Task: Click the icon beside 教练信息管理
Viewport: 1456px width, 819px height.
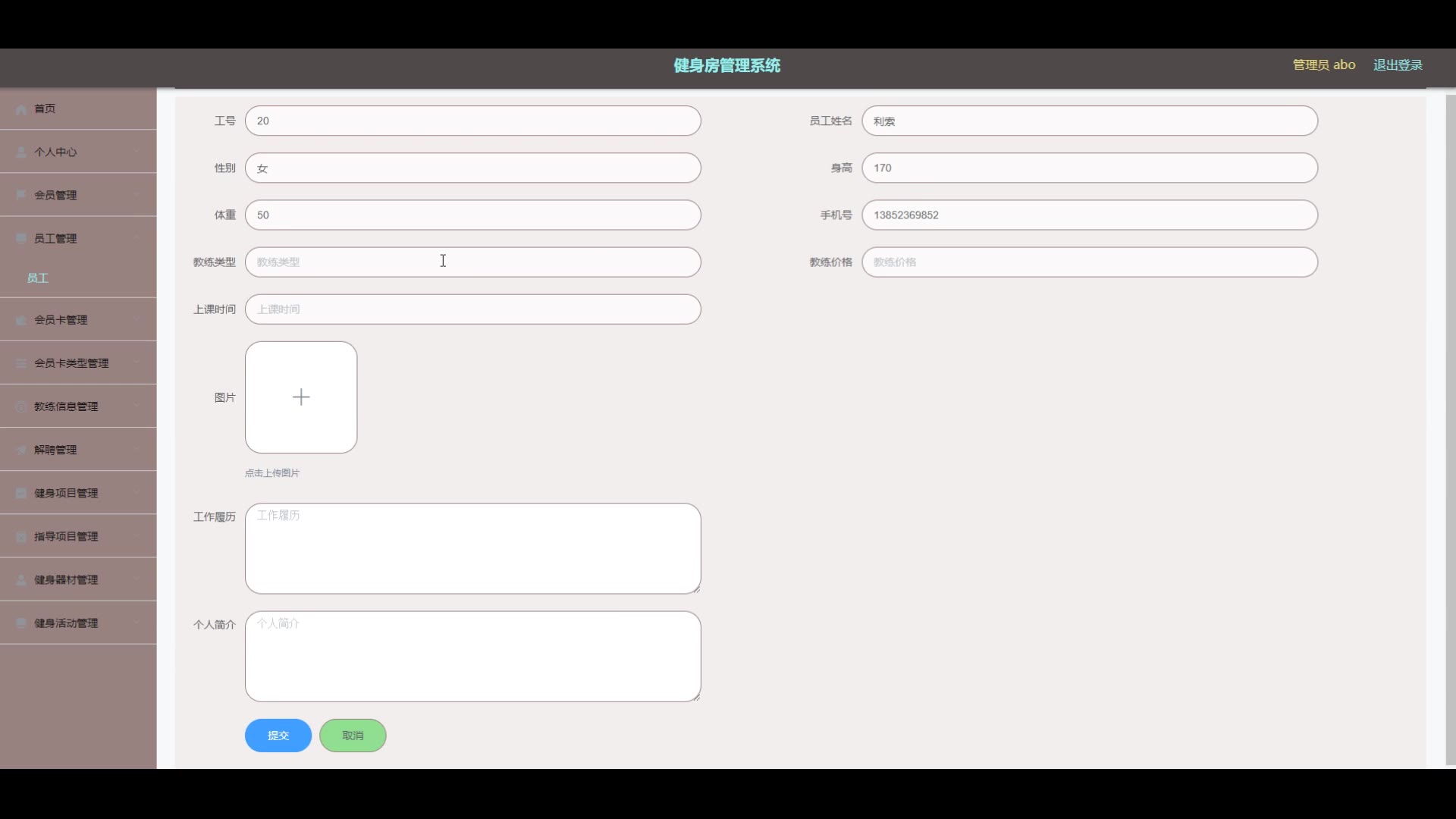Action: [21, 406]
